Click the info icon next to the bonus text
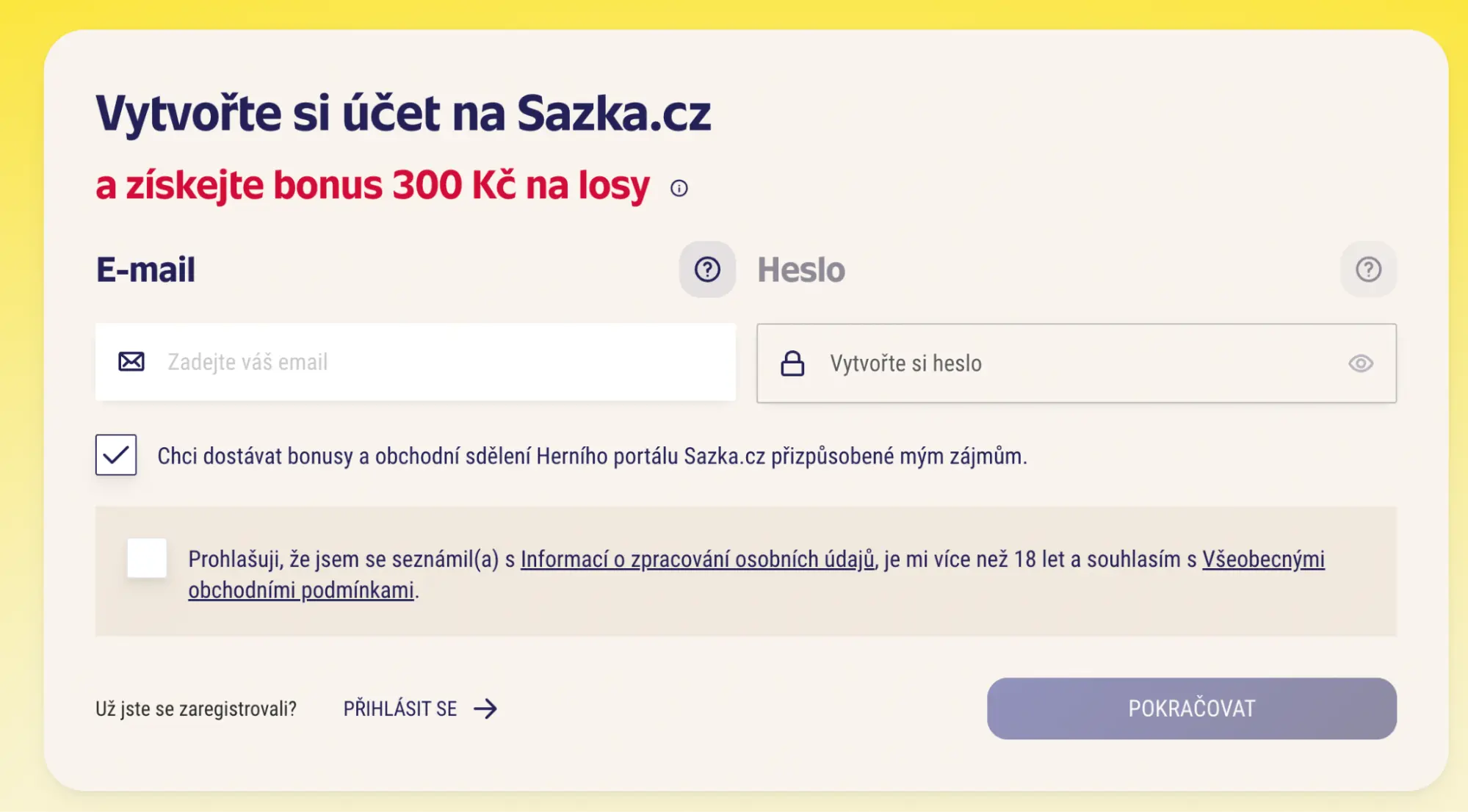Viewport: 1468px width, 812px height. click(679, 188)
